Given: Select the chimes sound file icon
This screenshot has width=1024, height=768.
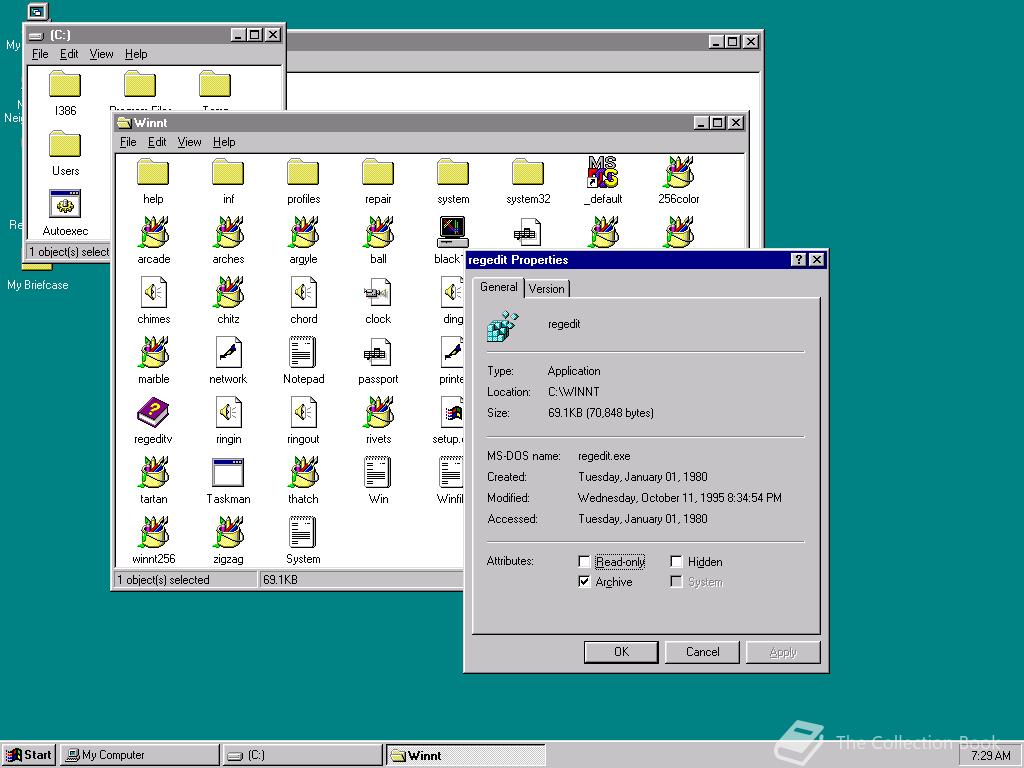Looking at the screenshot, I should 153,292.
